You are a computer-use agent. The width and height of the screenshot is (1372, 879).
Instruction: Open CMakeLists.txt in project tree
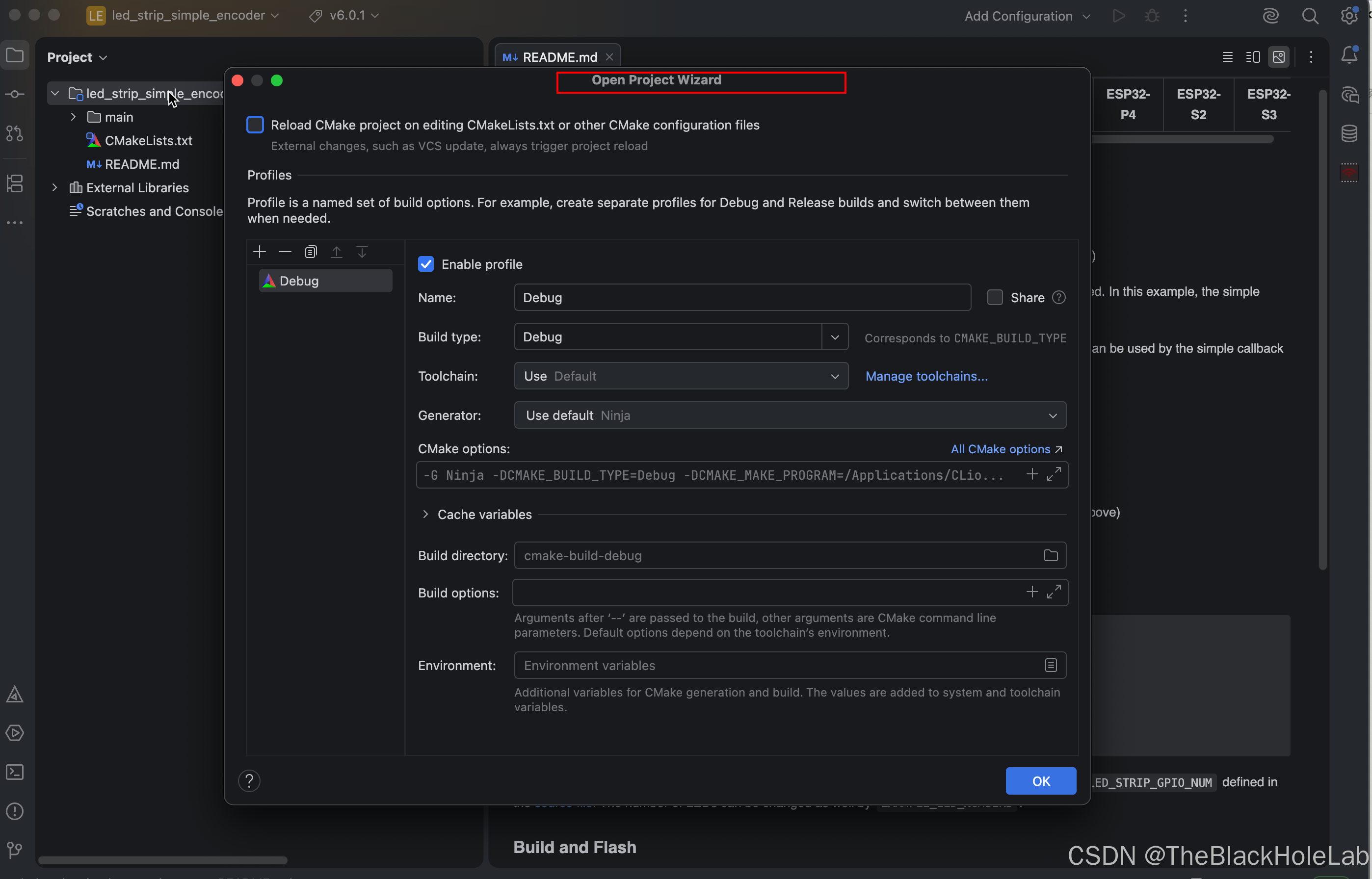(148, 141)
